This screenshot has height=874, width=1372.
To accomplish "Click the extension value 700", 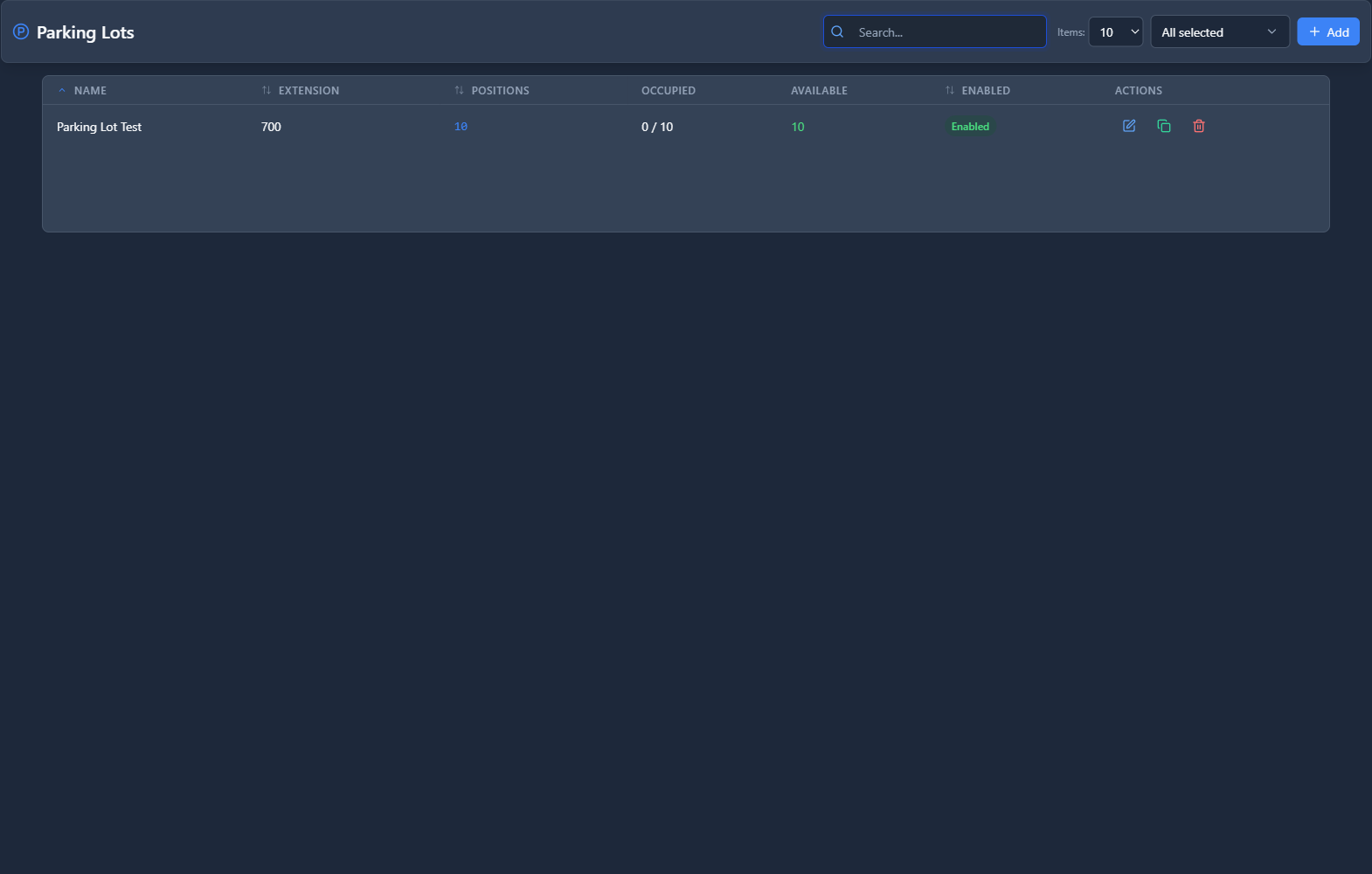I will click(x=271, y=127).
